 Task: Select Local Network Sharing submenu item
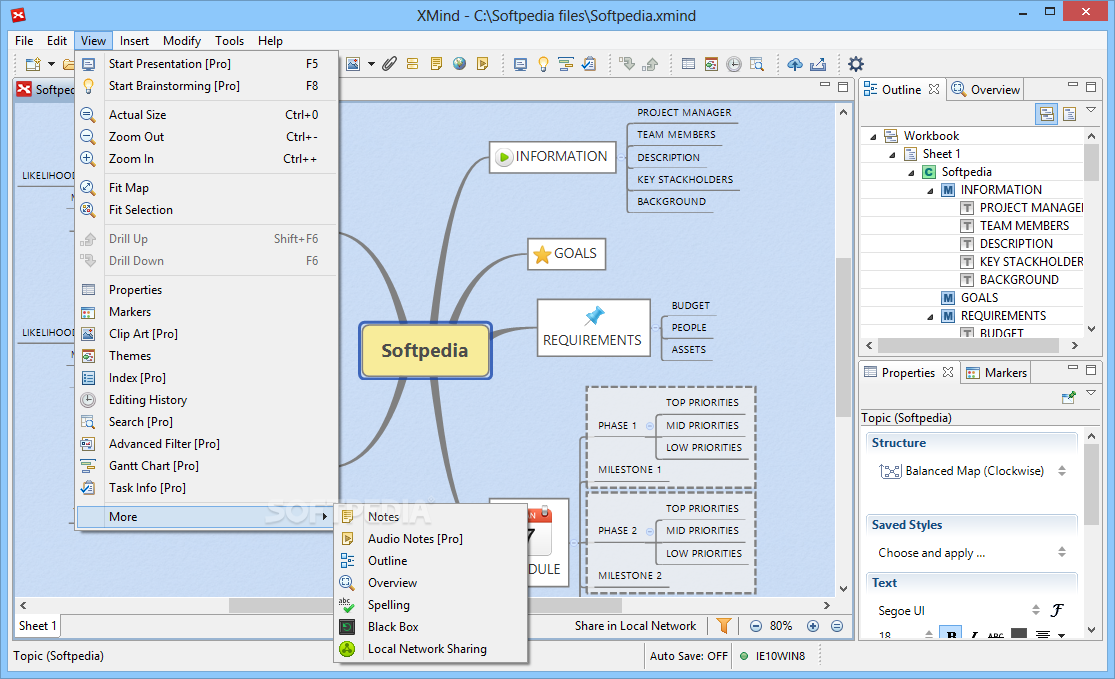coord(431,648)
